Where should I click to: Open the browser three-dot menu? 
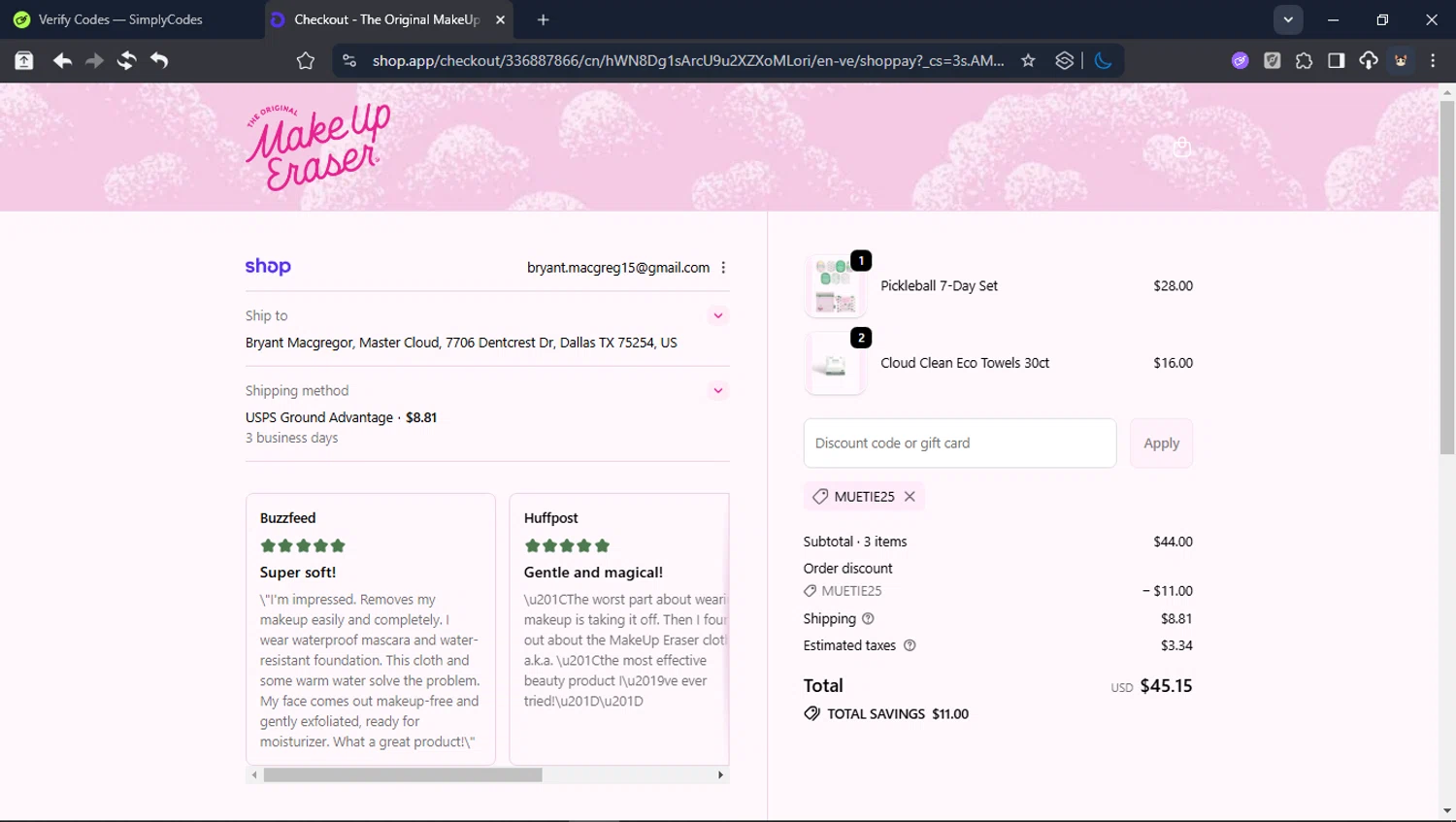[x=1433, y=60]
